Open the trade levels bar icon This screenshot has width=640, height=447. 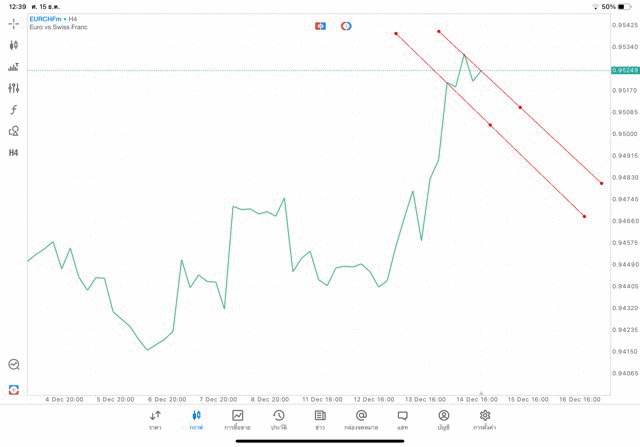[14, 67]
